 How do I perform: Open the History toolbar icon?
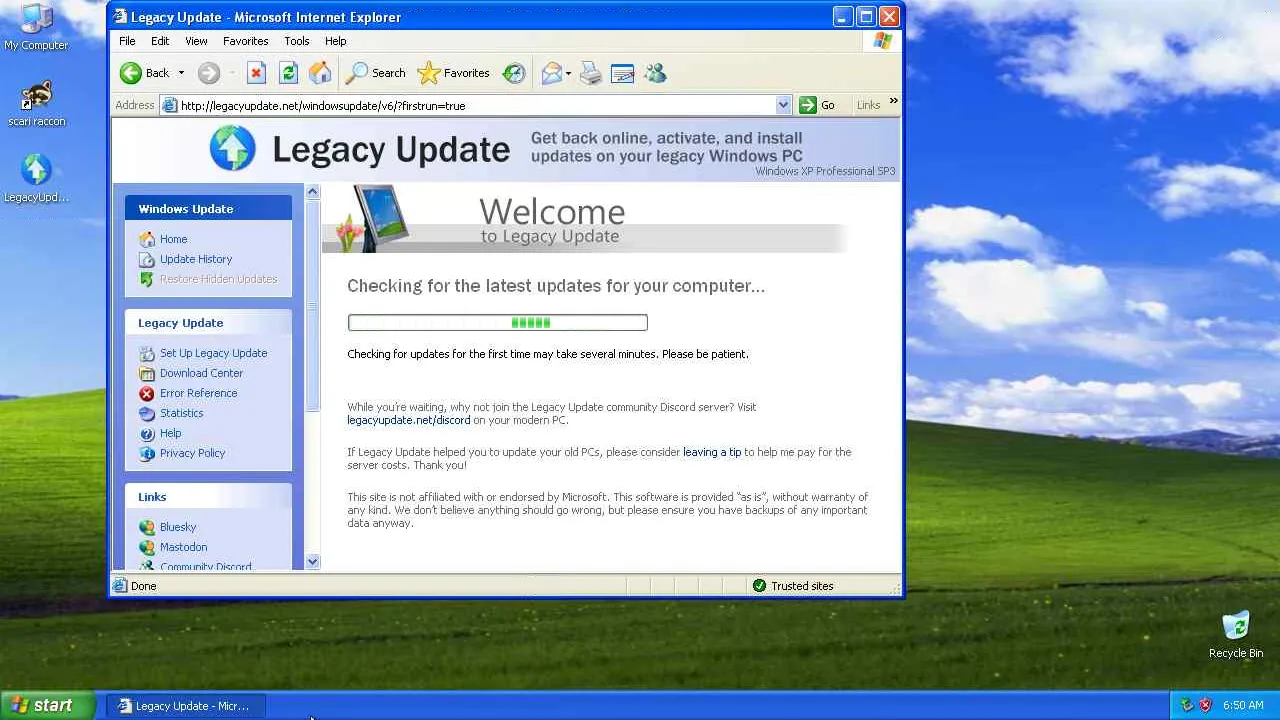(514, 73)
